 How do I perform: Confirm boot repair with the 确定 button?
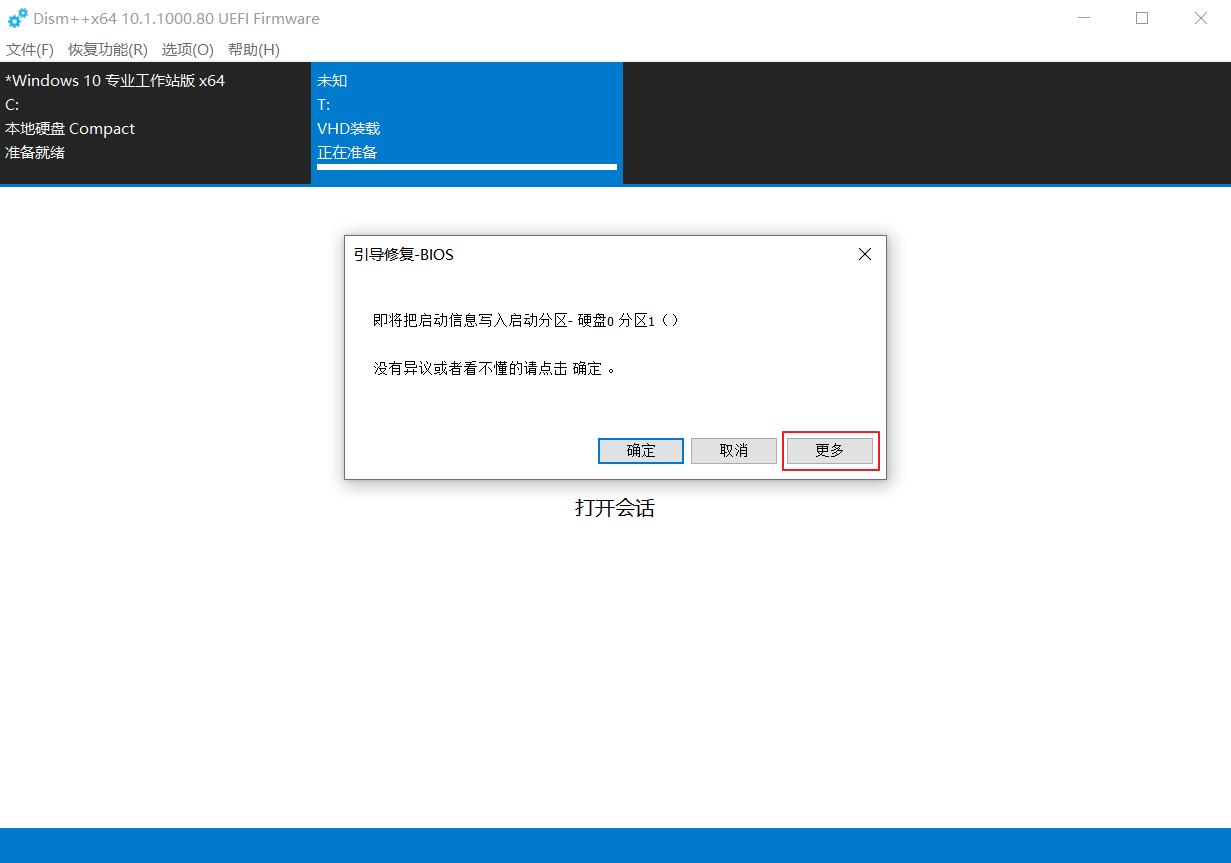640,450
